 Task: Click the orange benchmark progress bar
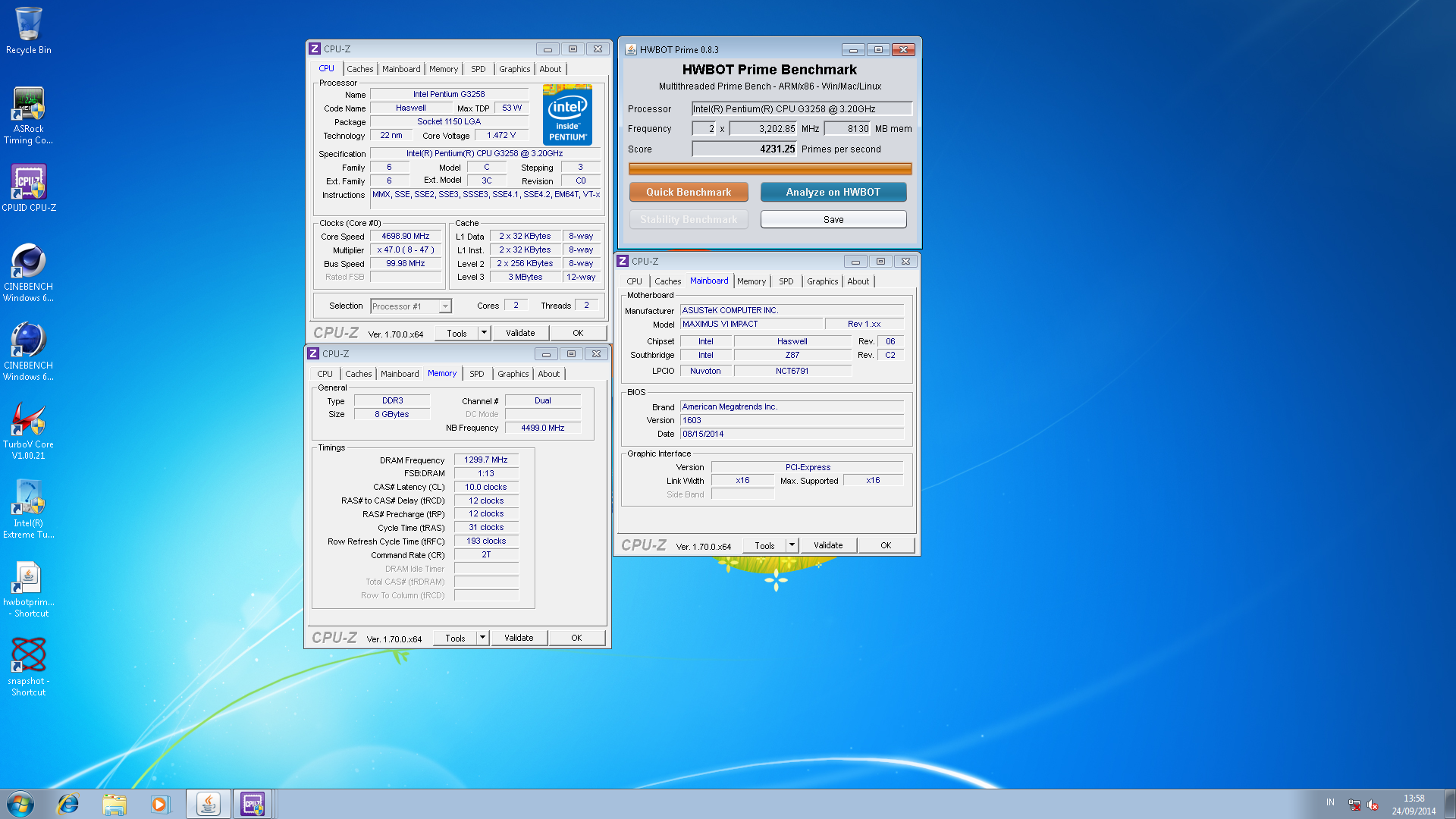tap(770, 168)
